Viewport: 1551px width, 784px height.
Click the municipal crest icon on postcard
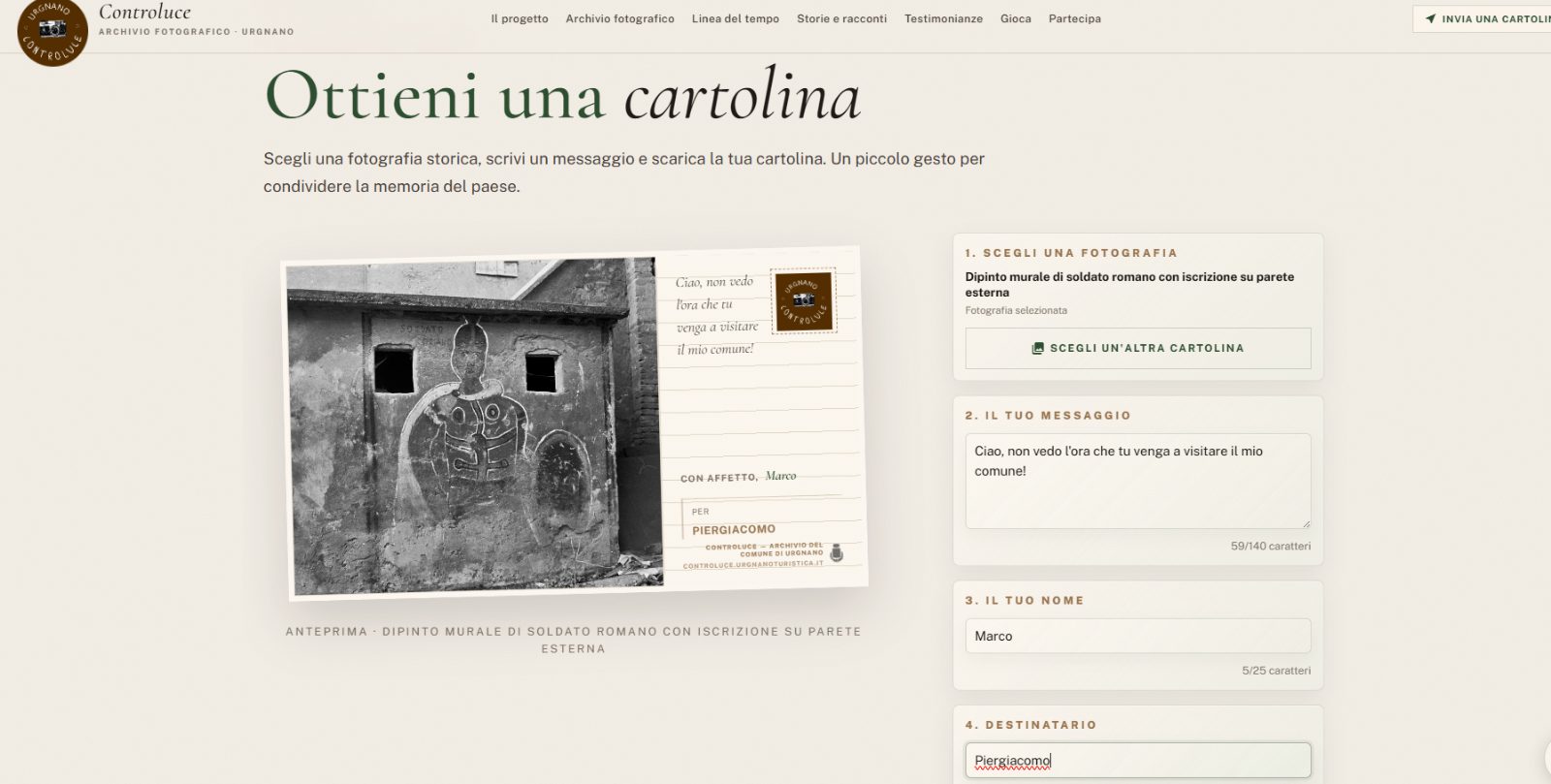(x=837, y=553)
